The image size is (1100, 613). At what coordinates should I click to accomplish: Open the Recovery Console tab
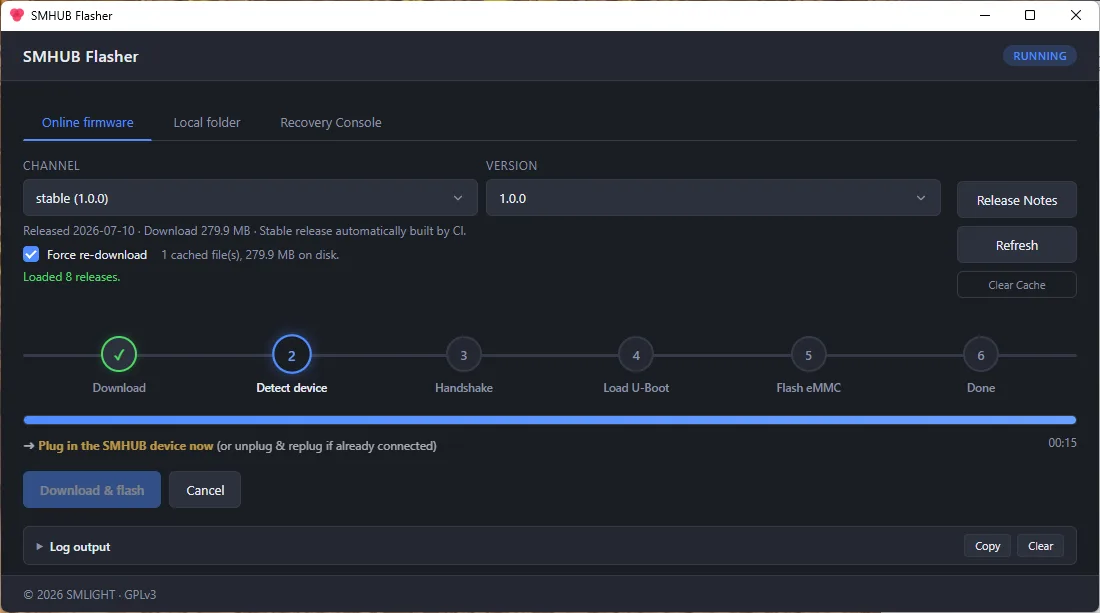tap(330, 123)
